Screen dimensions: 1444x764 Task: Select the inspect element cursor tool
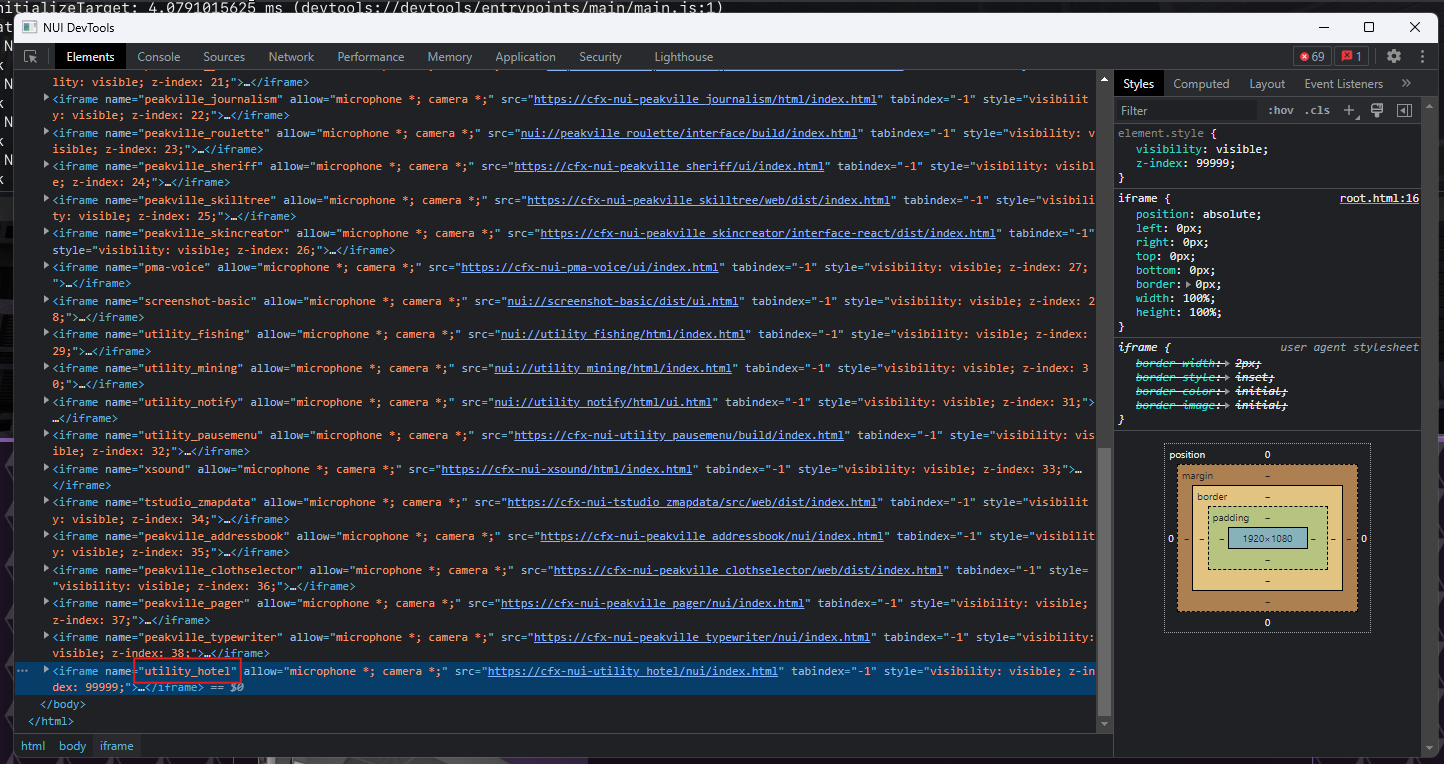point(31,56)
